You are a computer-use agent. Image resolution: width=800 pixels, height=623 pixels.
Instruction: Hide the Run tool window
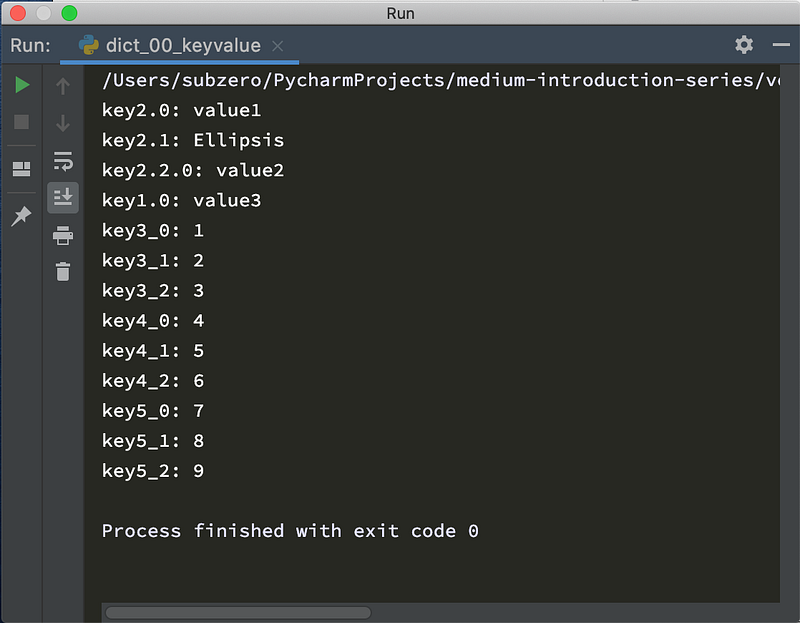(781, 45)
